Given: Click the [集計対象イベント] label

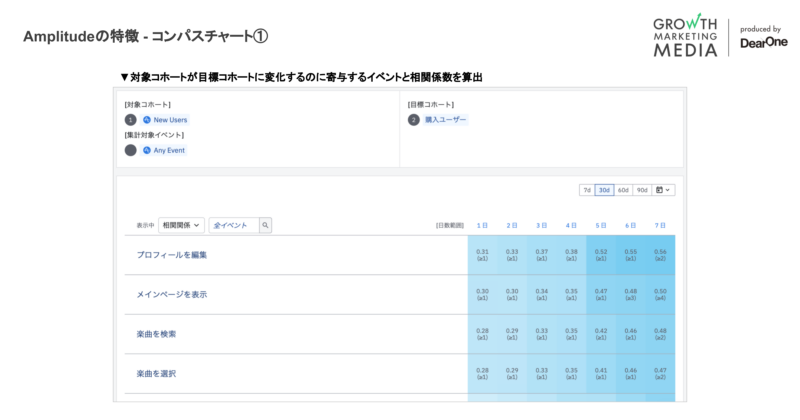Looking at the screenshot, I should pyautogui.click(x=154, y=135).
